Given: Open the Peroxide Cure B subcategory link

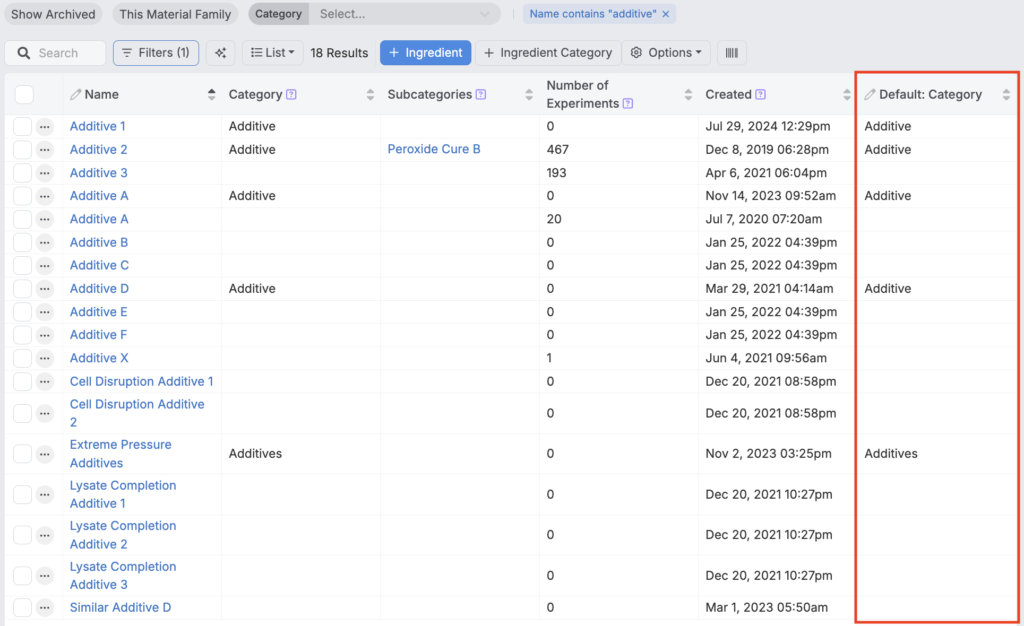Looking at the screenshot, I should (x=434, y=150).
